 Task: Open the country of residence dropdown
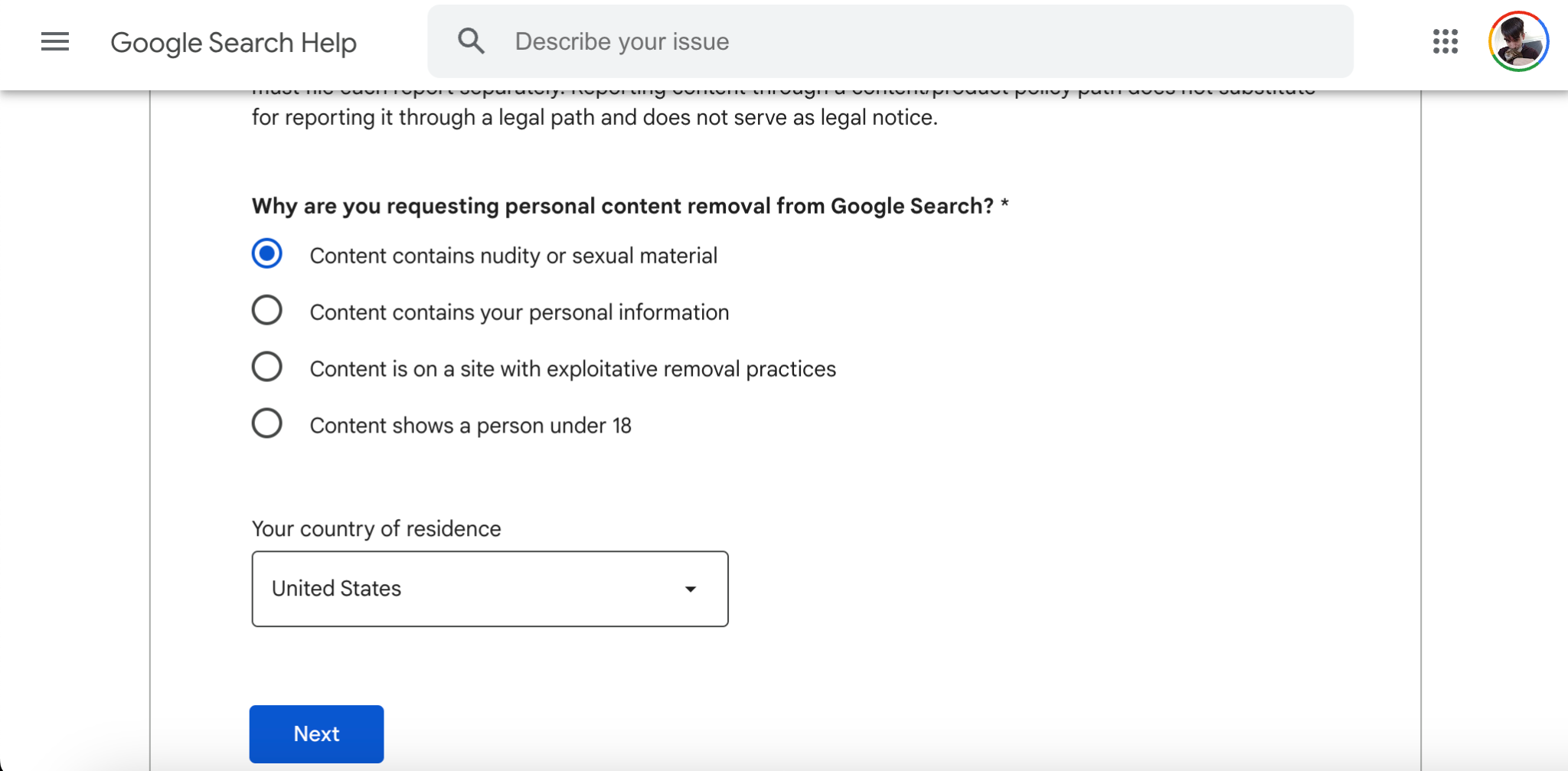click(x=490, y=589)
